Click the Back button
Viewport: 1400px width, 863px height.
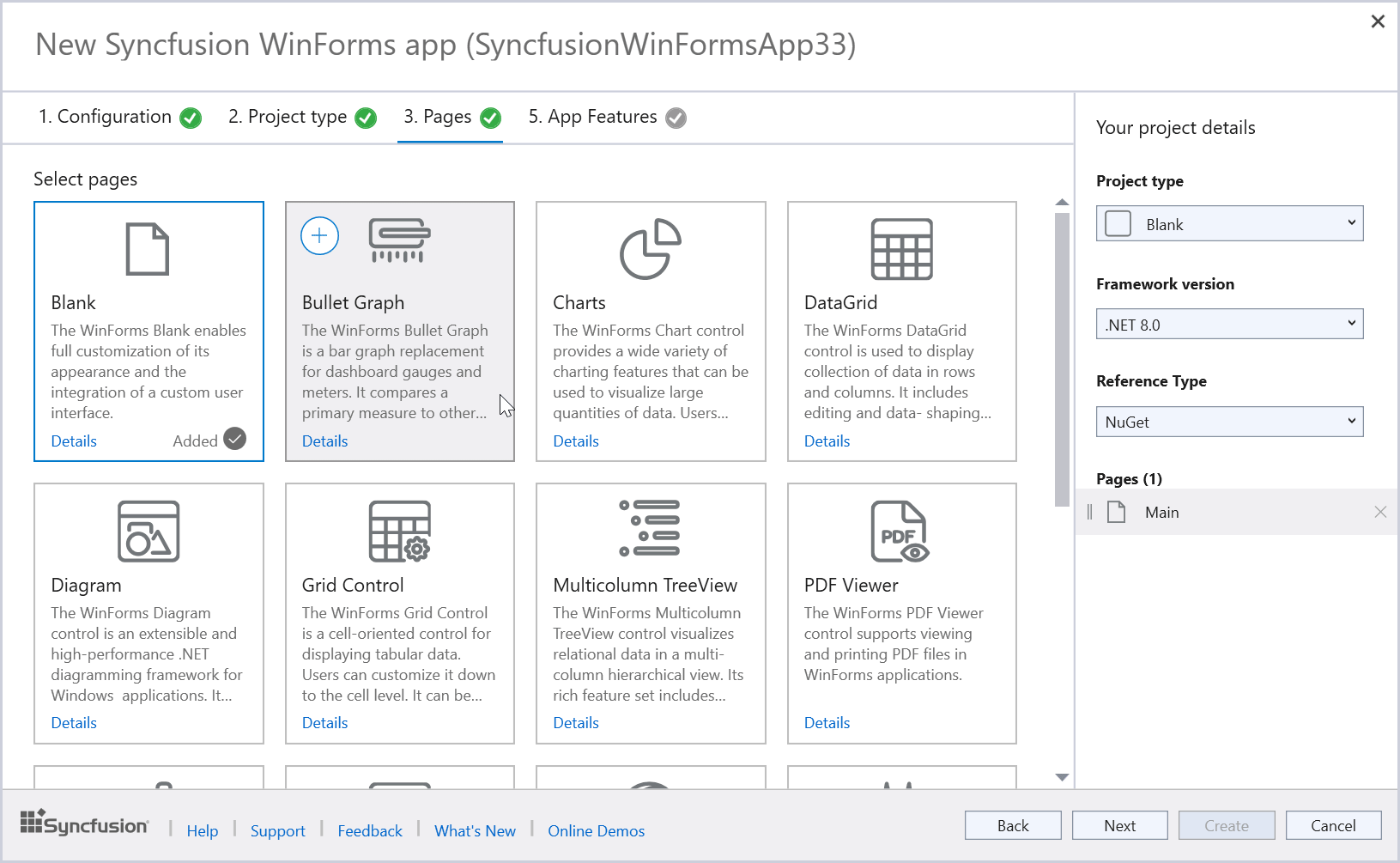click(1013, 825)
